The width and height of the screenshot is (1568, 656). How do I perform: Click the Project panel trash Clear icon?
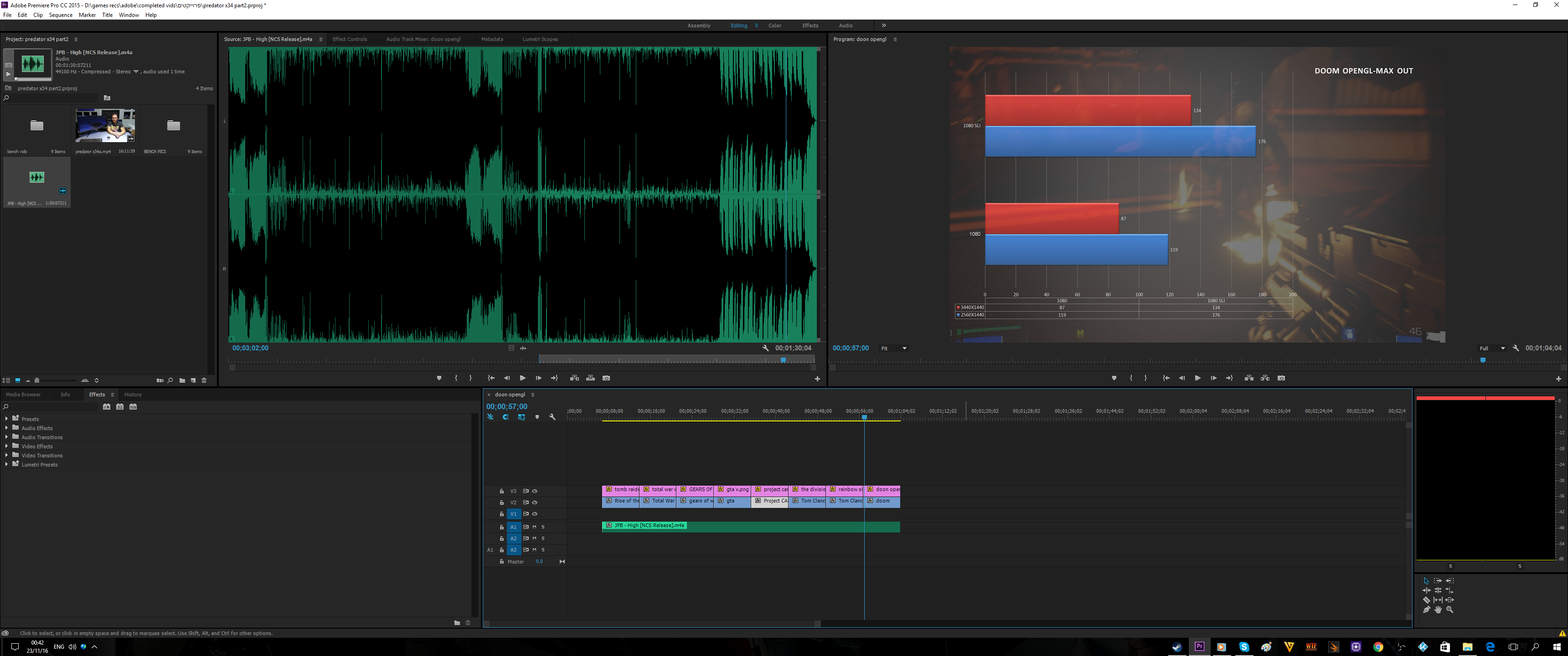pyautogui.click(x=204, y=380)
